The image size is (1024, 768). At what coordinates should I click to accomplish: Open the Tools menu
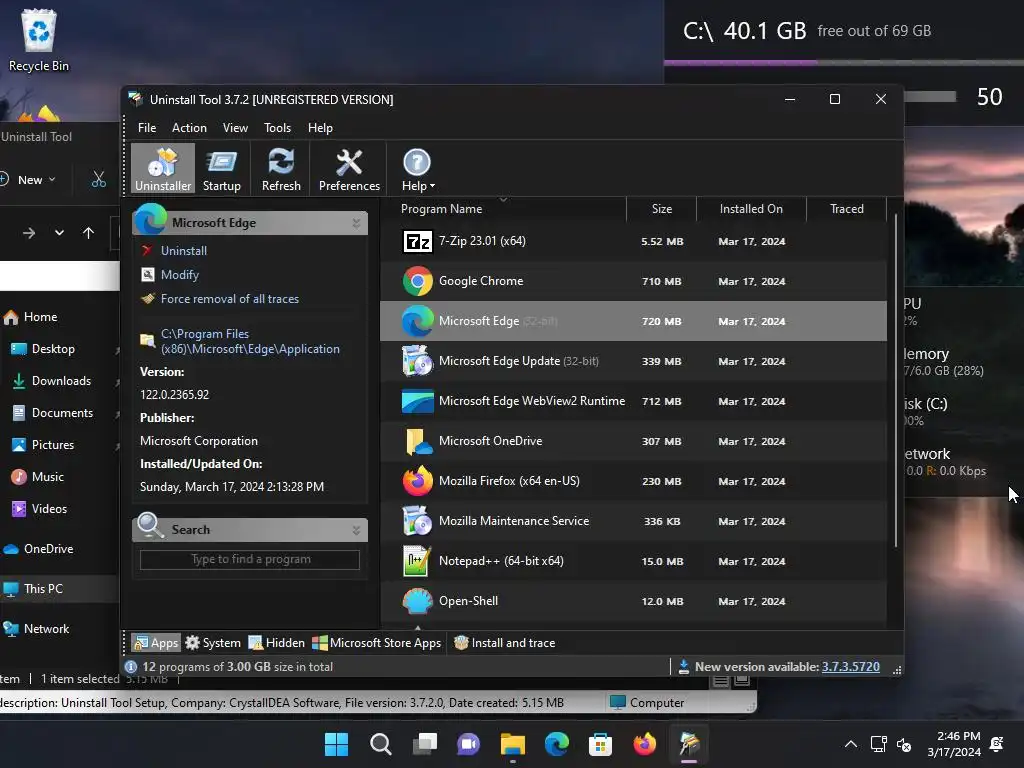(278, 128)
